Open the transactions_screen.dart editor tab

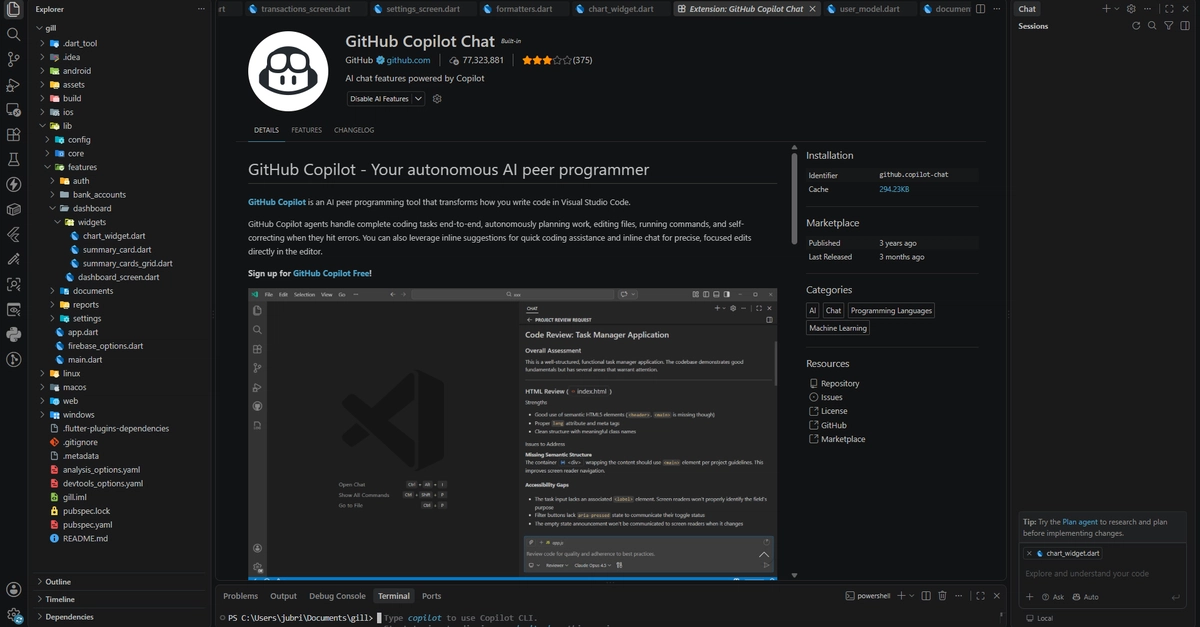point(304,9)
